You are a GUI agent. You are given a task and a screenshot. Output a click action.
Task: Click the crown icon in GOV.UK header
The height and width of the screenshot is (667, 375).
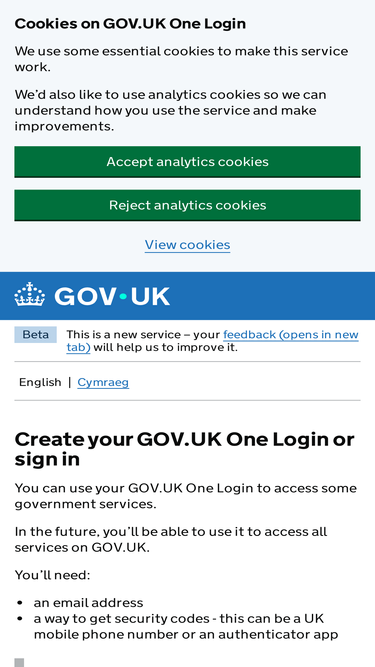tap(29, 294)
